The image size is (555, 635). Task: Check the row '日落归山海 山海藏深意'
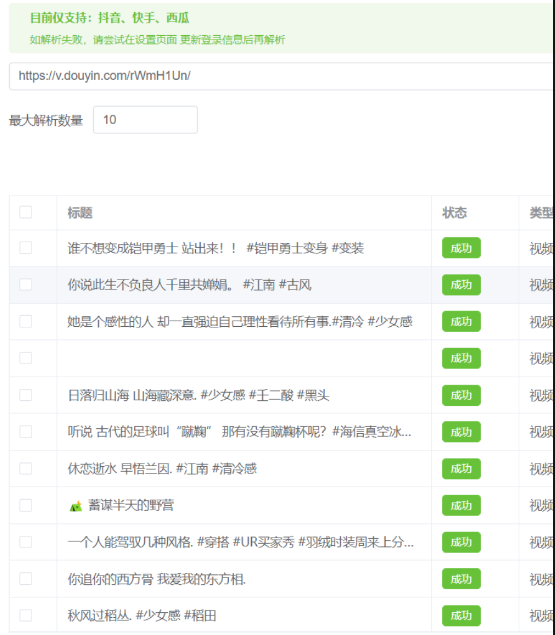(x=26, y=395)
